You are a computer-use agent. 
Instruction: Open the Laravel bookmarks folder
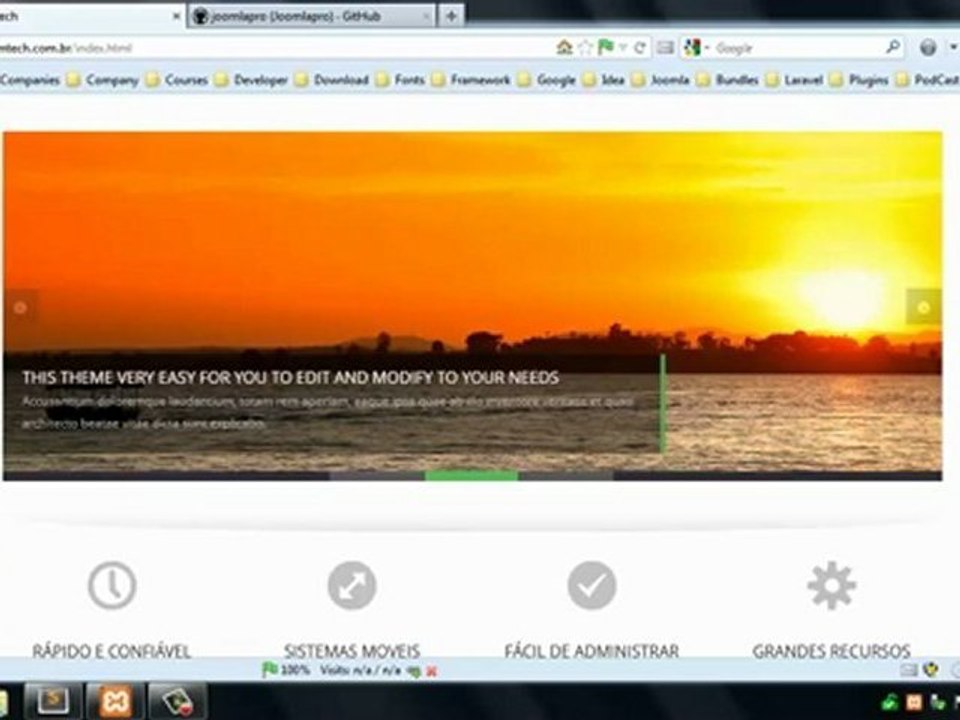(x=795, y=80)
